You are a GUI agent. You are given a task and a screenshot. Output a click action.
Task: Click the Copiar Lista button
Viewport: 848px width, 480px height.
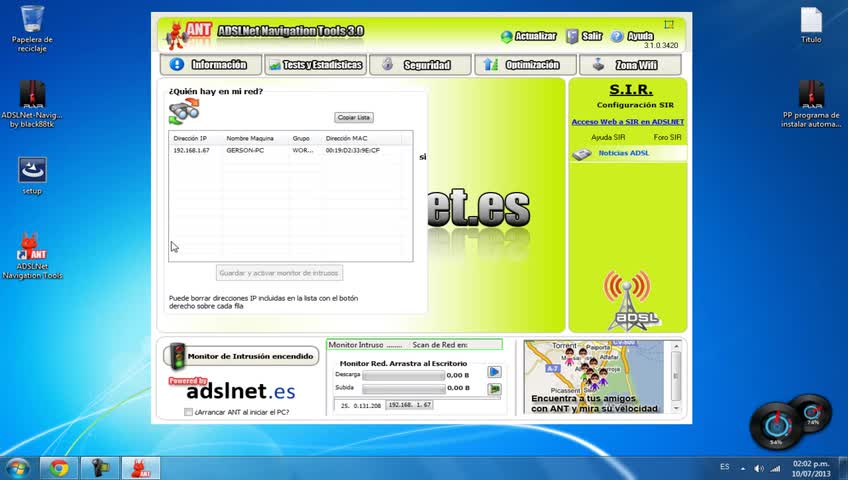tap(354, 117)
